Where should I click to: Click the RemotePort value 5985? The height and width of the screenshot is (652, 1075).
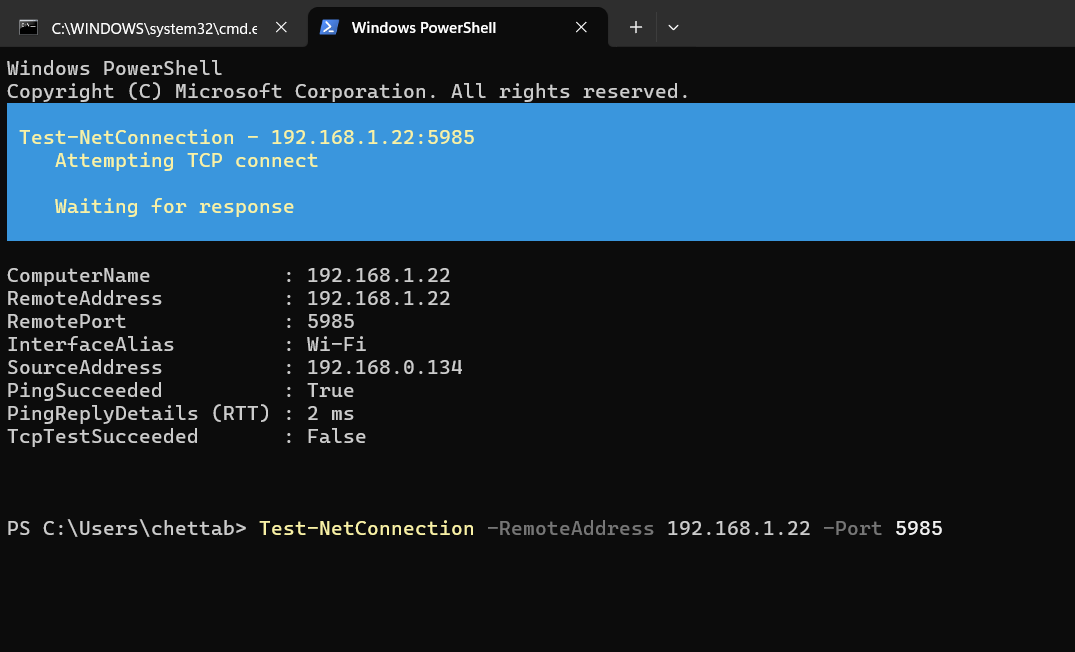(x=330, y=322)
